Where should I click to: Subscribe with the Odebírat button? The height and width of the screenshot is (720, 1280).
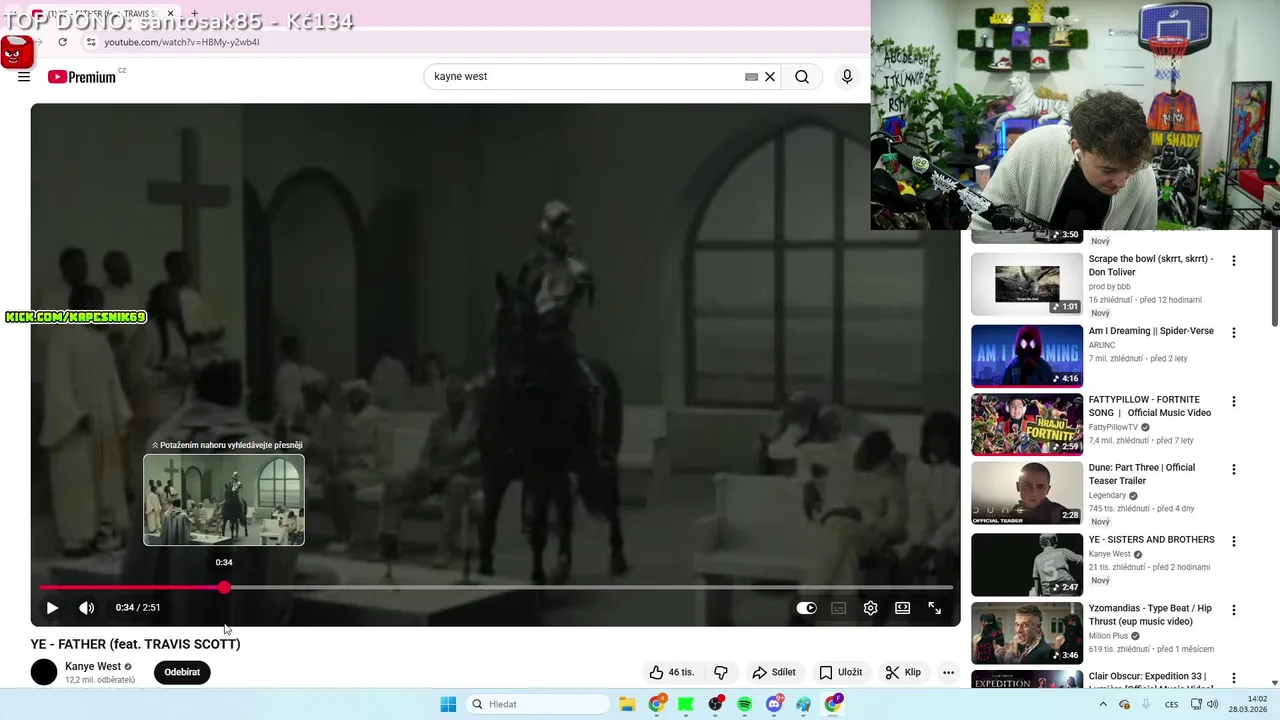pos(182,673)
